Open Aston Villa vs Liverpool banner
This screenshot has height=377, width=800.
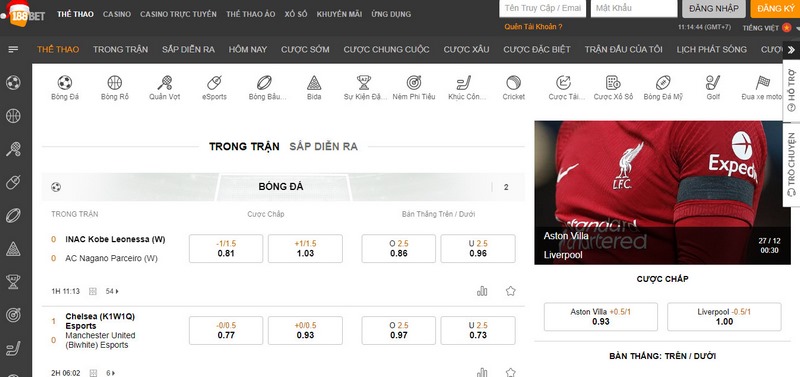(x=662, y=192)
